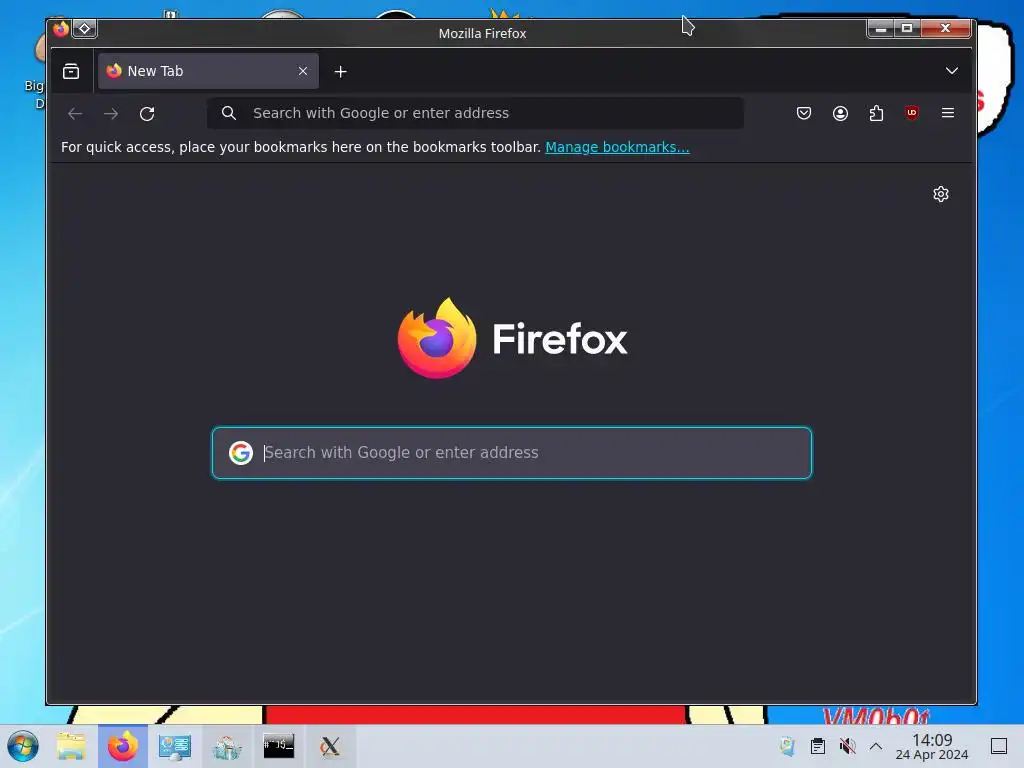Viewport: 1024px width, 768px height.
Task: Go back one page
Action: (x=75, y=114)
